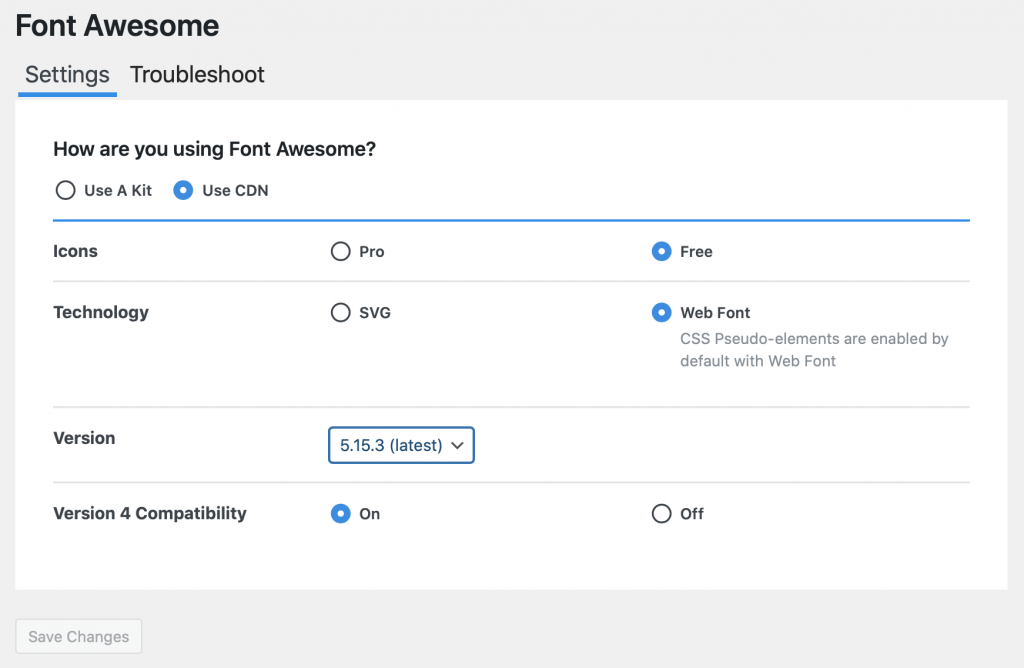Screen dimensions: 1024x668
Task: Switch to the Settings tab
Action: pyautogui.click(x=67, y=74)
